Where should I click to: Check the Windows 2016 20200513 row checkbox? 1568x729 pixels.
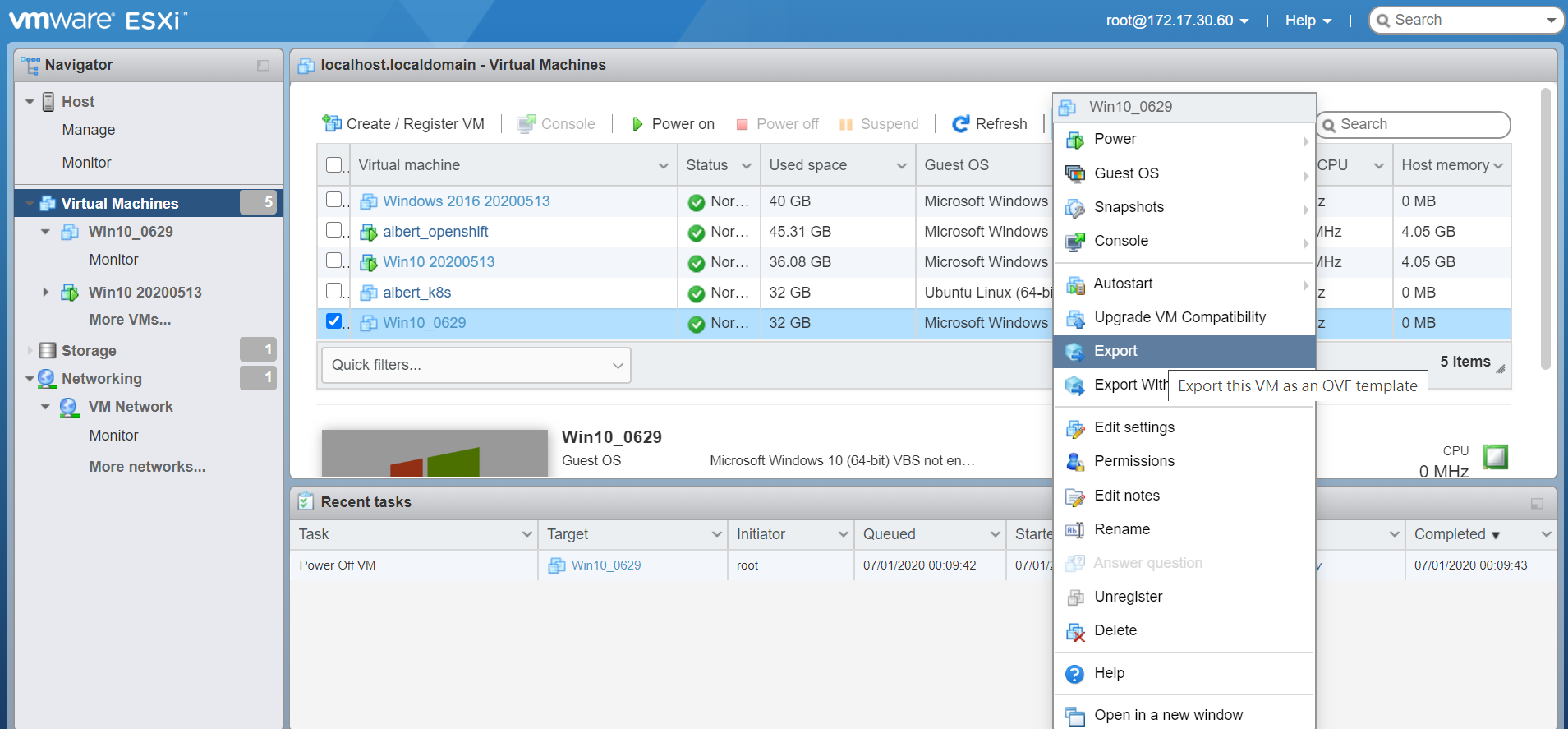click(334, 200)
